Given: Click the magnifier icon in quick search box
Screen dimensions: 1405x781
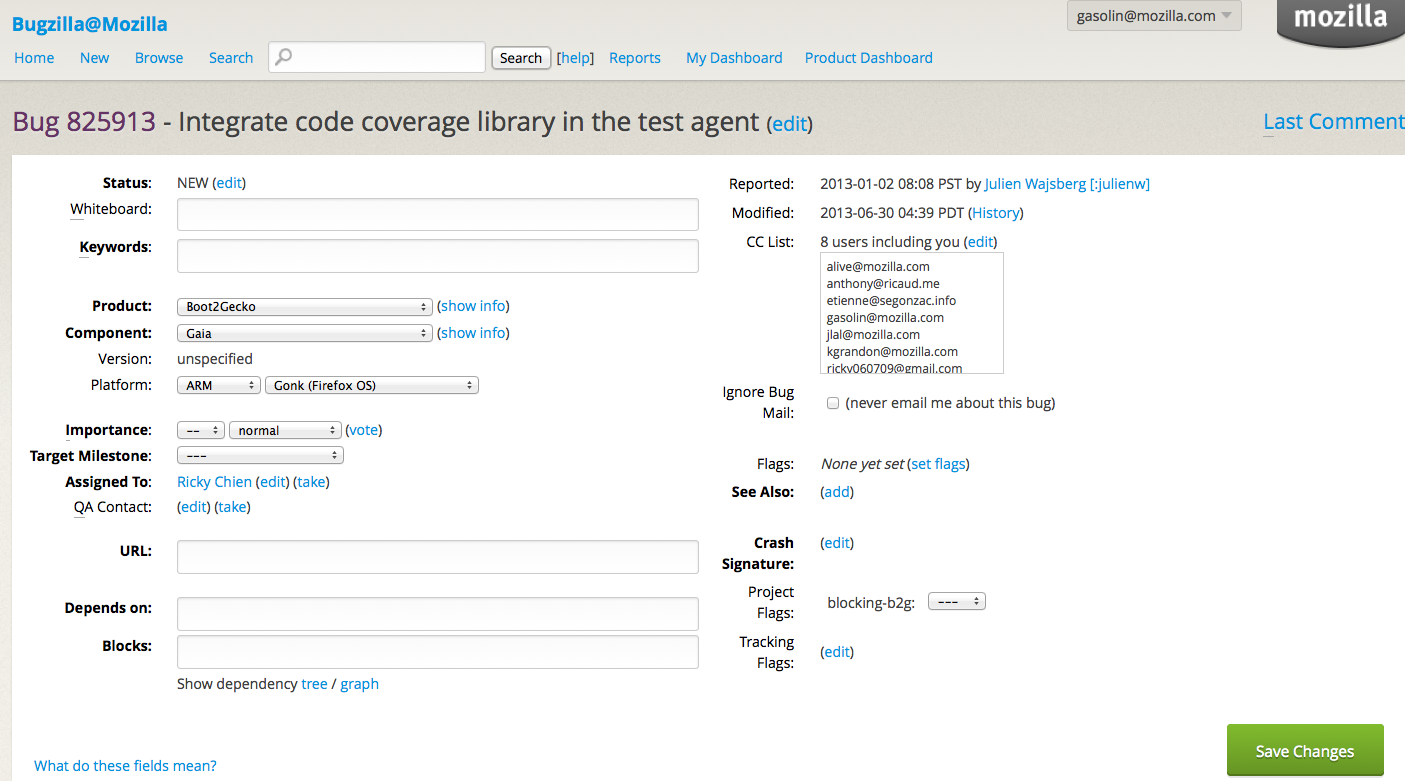Looking at the screenshot, I should click(284, 57).
